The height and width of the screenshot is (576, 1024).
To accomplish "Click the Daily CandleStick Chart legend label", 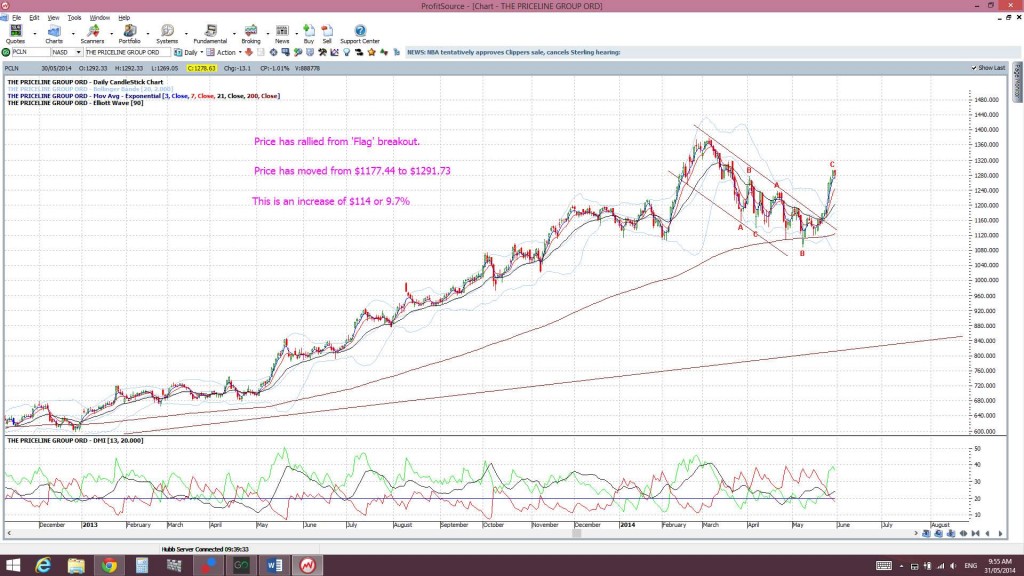I will pyautogui.click(x=85, y=82).
